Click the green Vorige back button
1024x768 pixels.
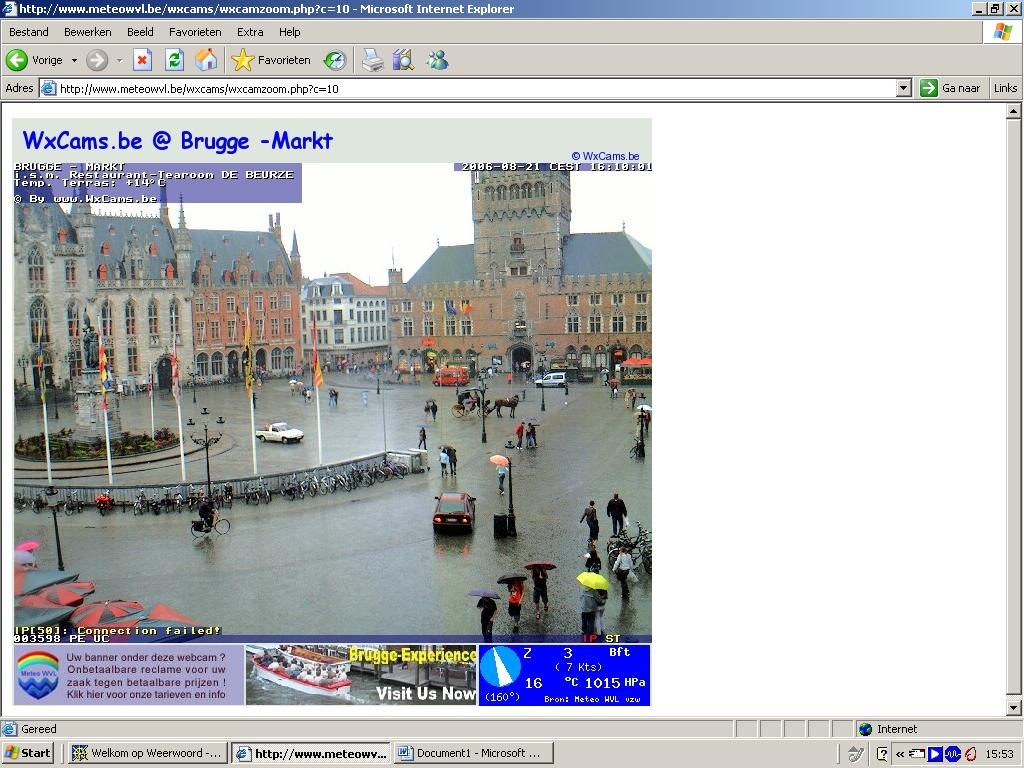coord(35,60)
